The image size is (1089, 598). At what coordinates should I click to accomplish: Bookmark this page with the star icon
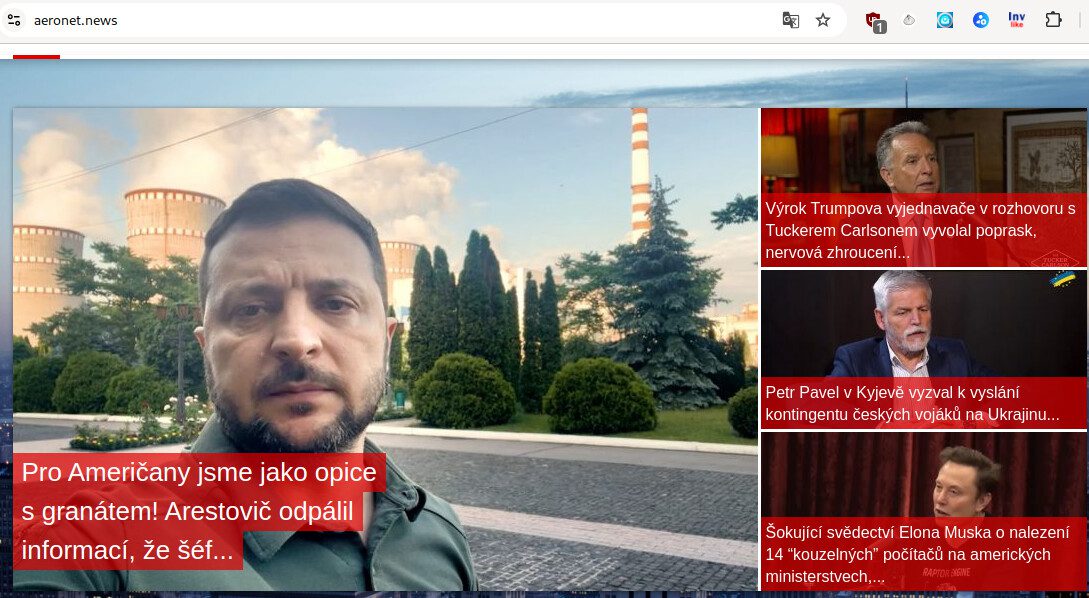pos(823,20)
